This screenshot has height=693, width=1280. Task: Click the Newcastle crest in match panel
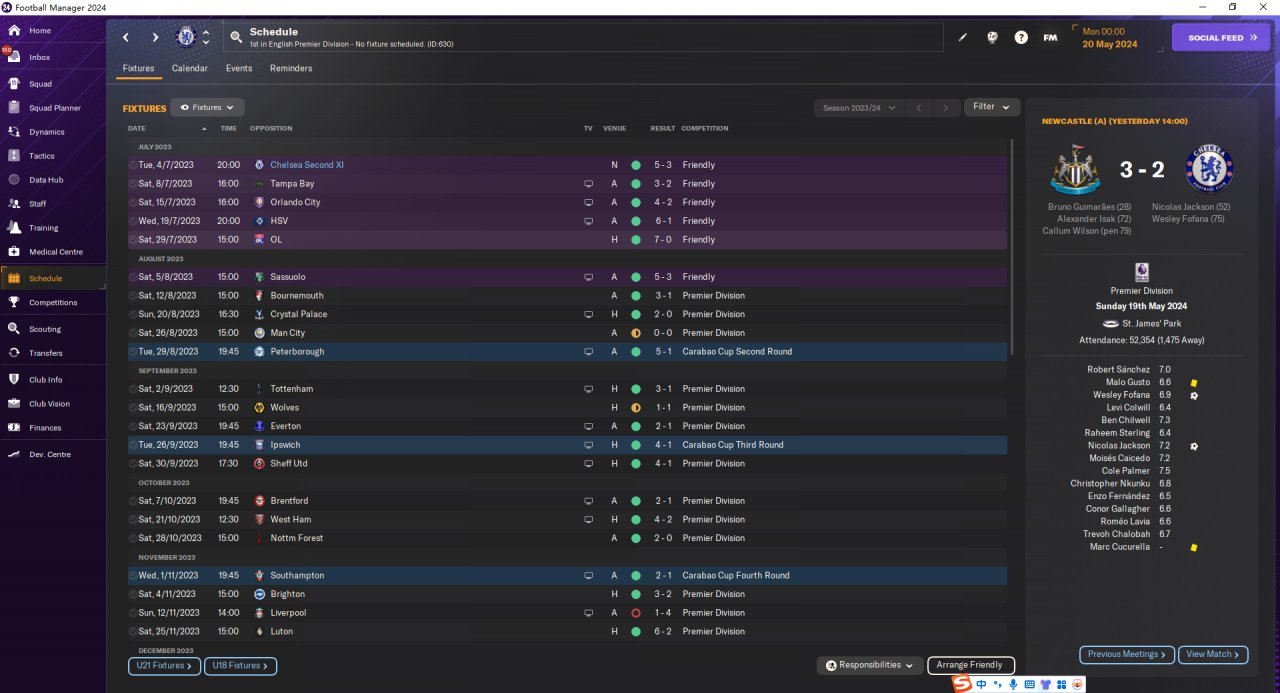pos(1075,169)
